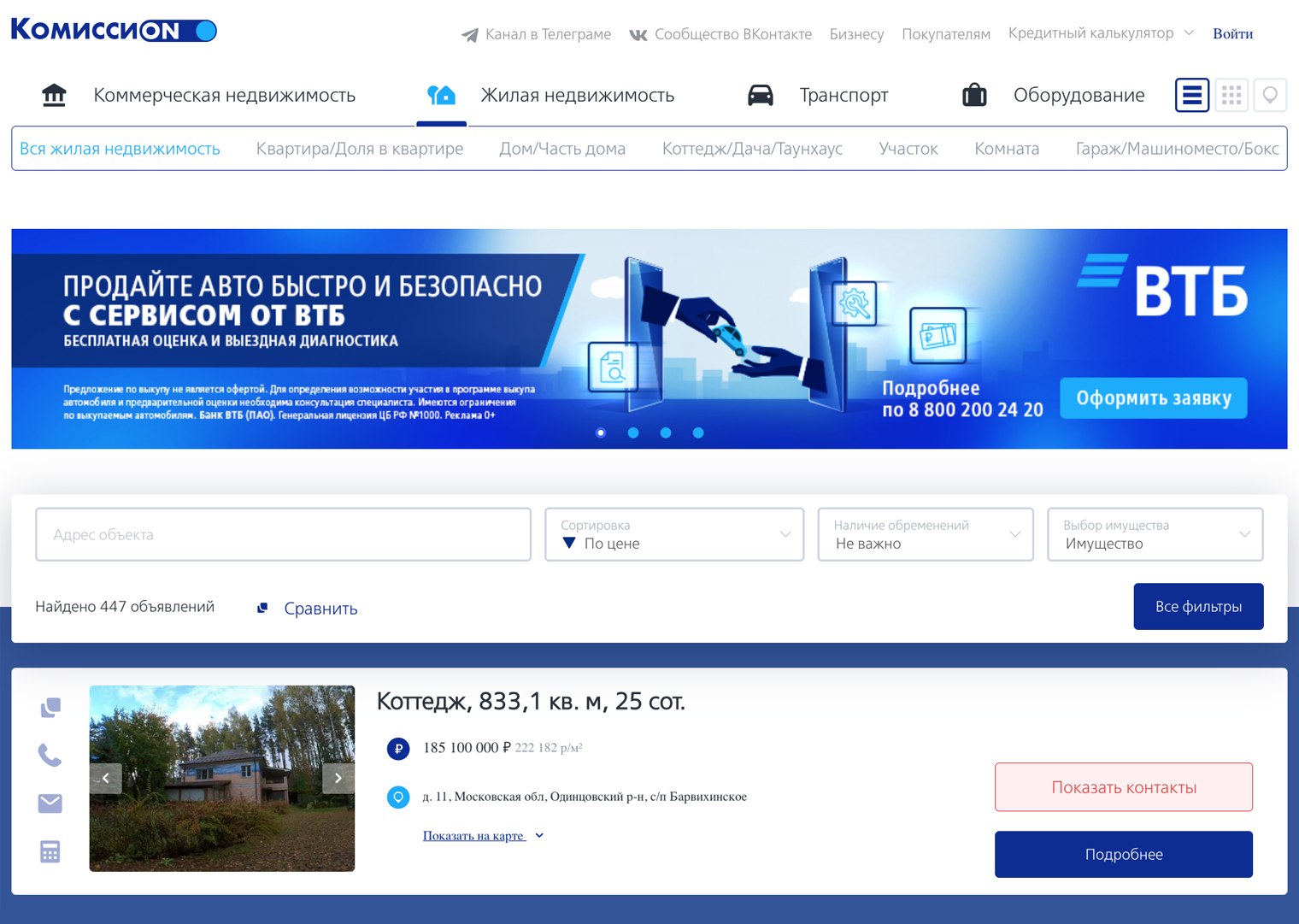This screenshot has width=1299, height=924.
Task: Select Квартира/Доля в квартире tab
Action: coord(360,149)
